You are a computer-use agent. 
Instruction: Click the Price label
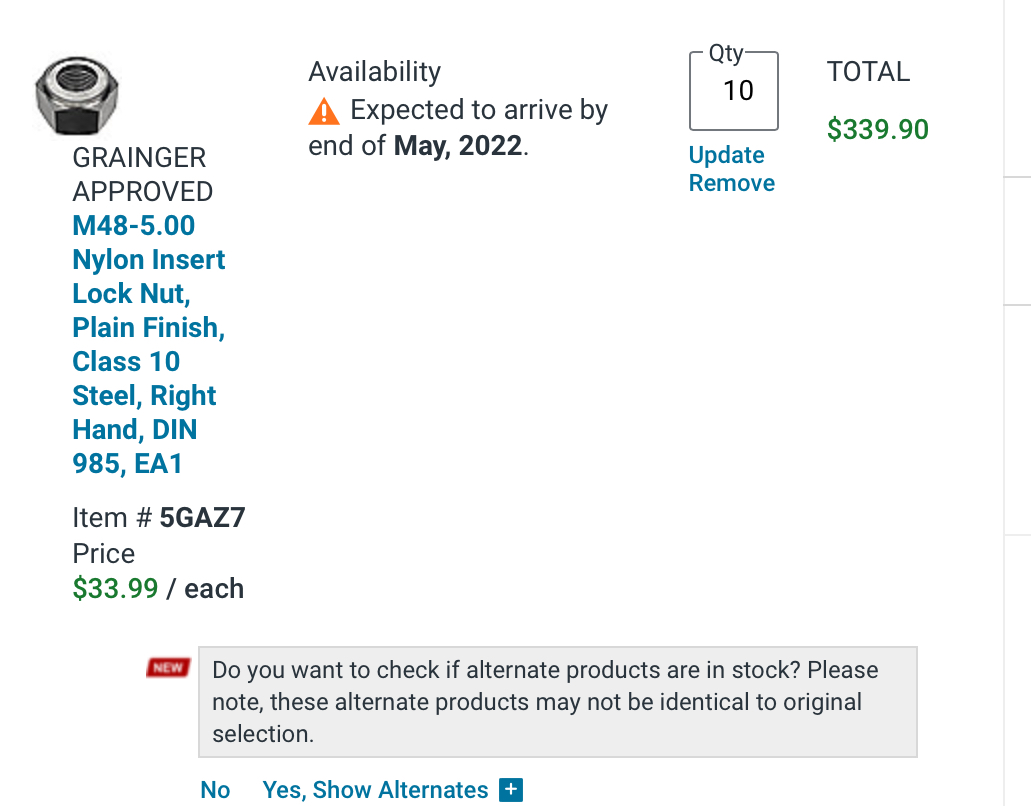coord(103,554)
